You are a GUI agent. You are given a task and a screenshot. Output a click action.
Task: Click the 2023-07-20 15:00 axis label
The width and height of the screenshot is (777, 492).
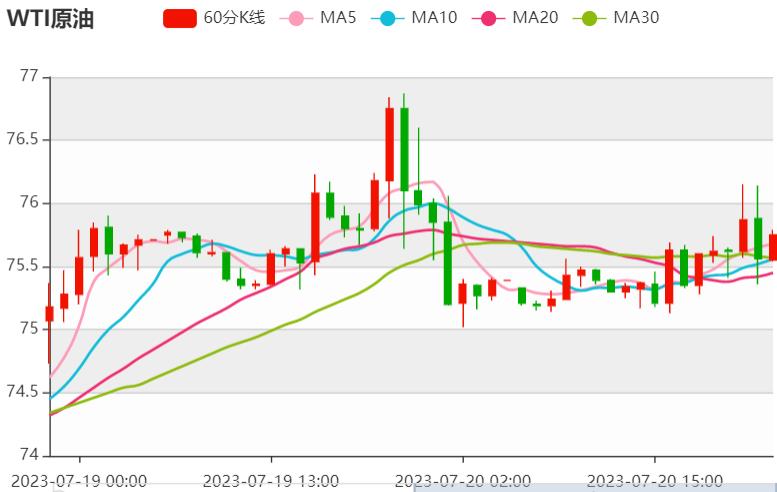point(655,481)
